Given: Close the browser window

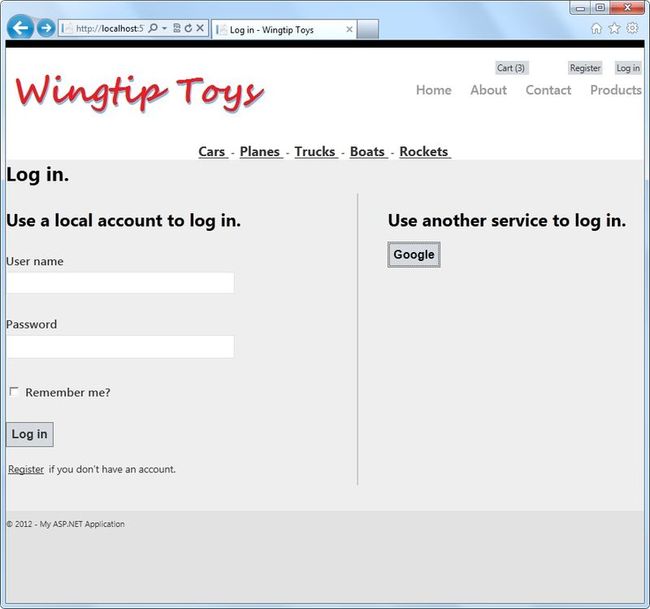Looking at the screenshot, I should (x=627, y=8).
